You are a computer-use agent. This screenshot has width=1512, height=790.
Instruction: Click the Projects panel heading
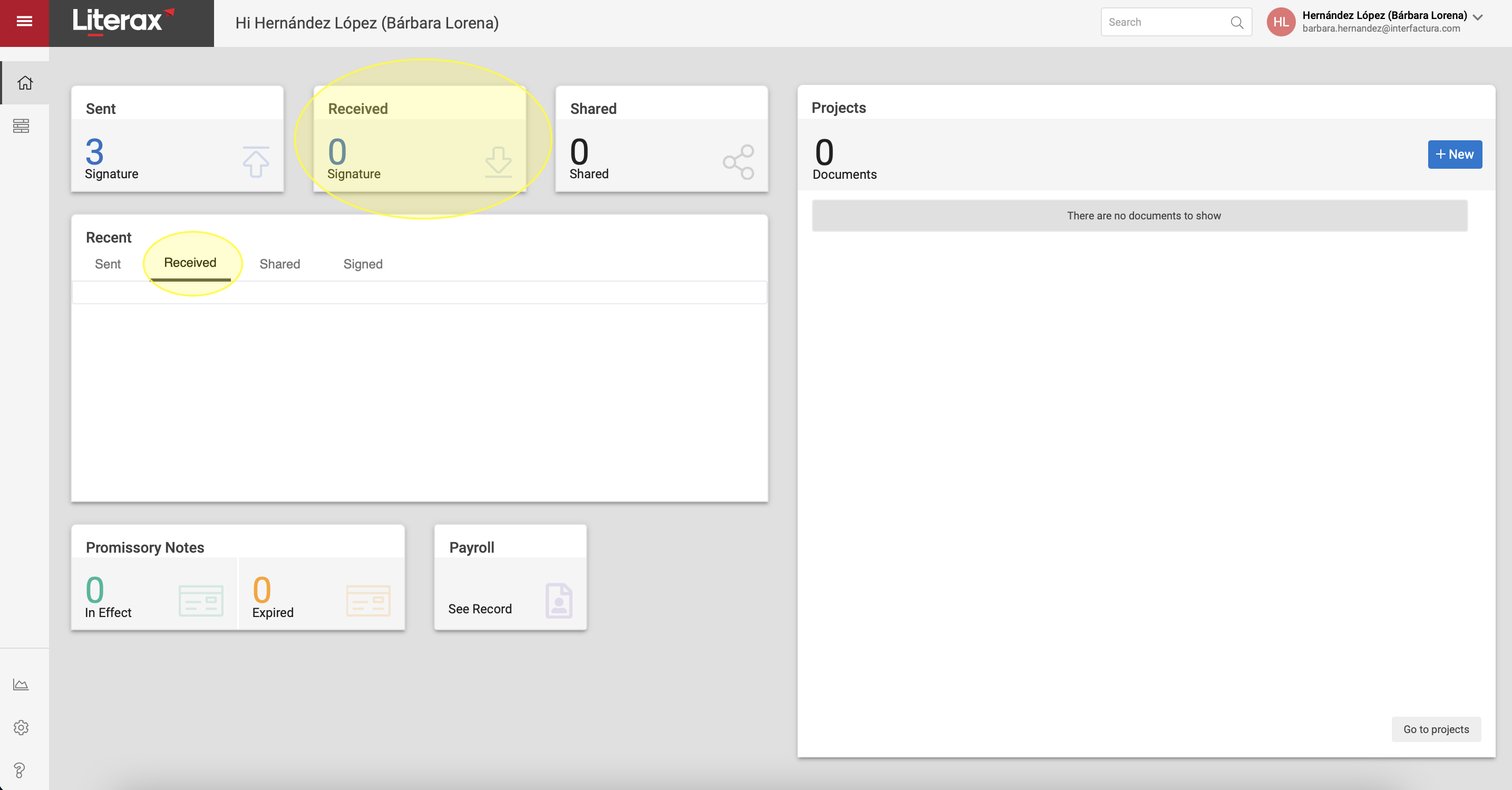[x=838, y=108]
